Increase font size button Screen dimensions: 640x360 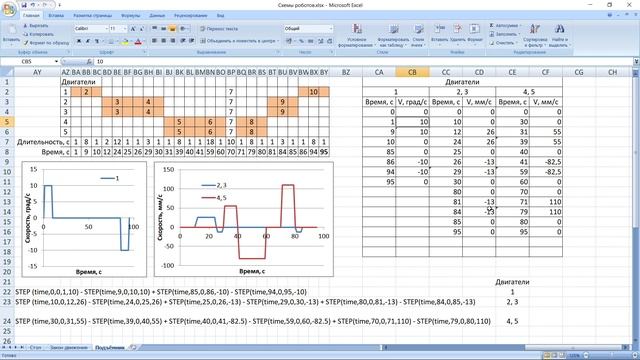[x=133, y=29]
